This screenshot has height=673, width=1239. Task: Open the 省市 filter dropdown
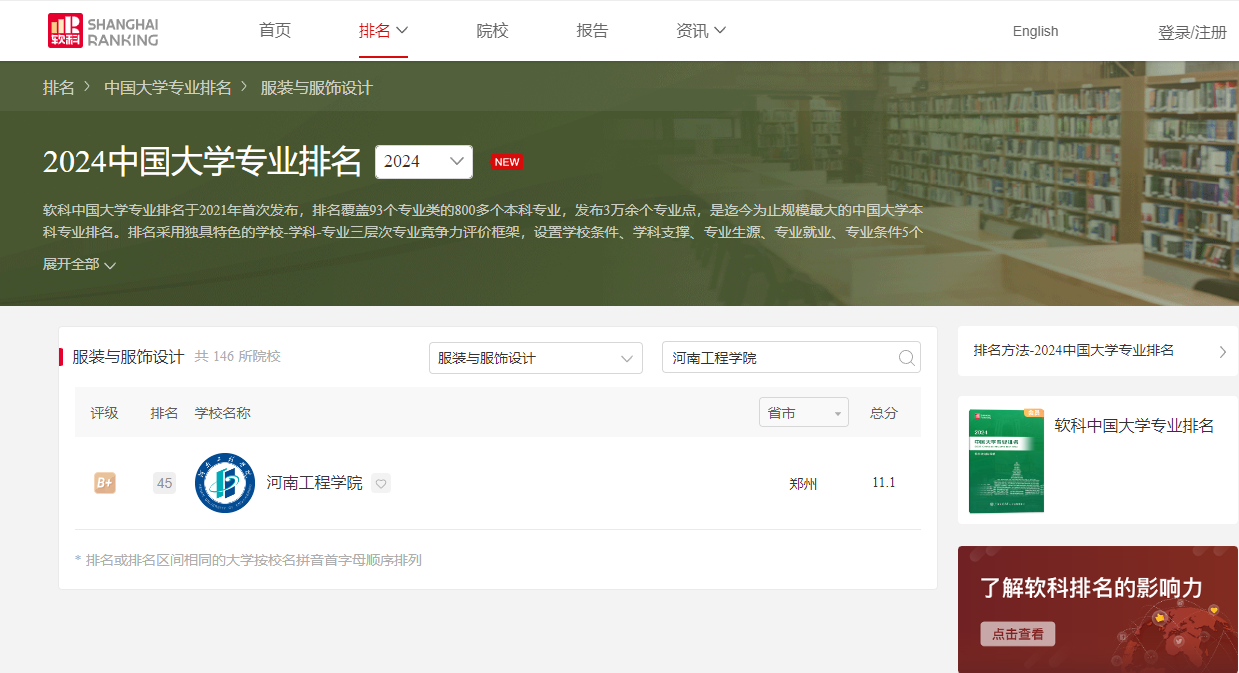[803, 412]
